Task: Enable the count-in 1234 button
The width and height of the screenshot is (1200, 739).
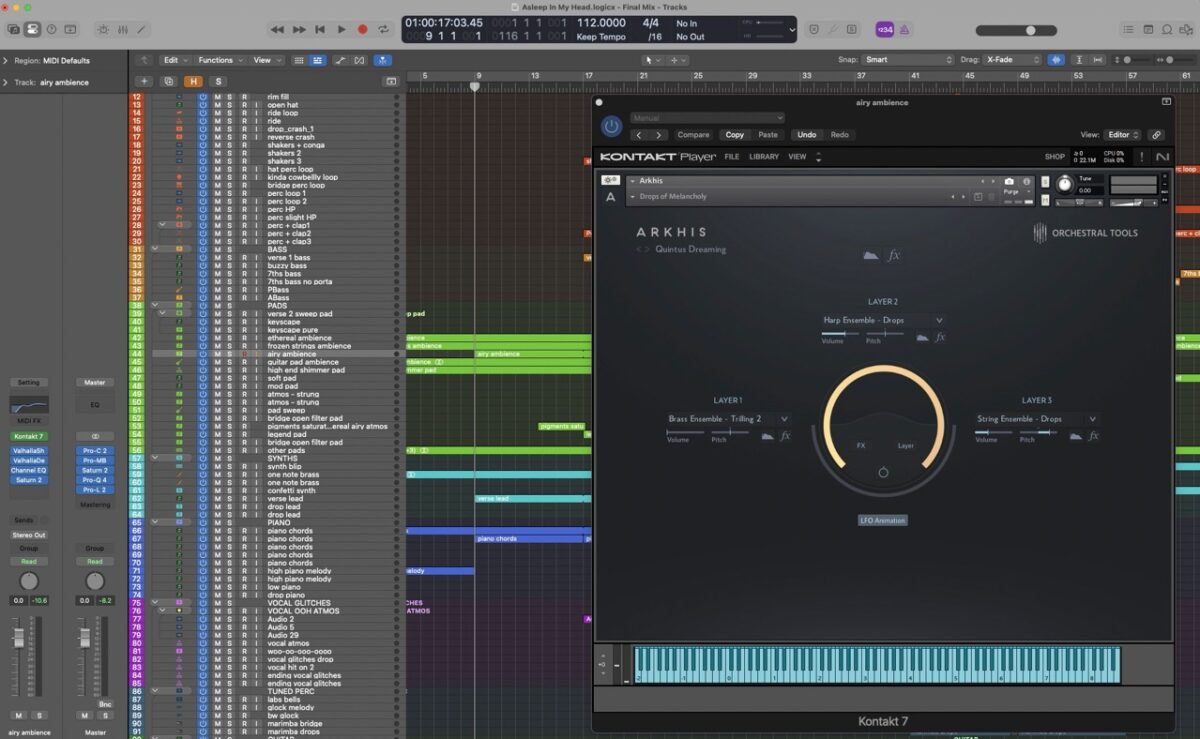Action: coord(884,30)
